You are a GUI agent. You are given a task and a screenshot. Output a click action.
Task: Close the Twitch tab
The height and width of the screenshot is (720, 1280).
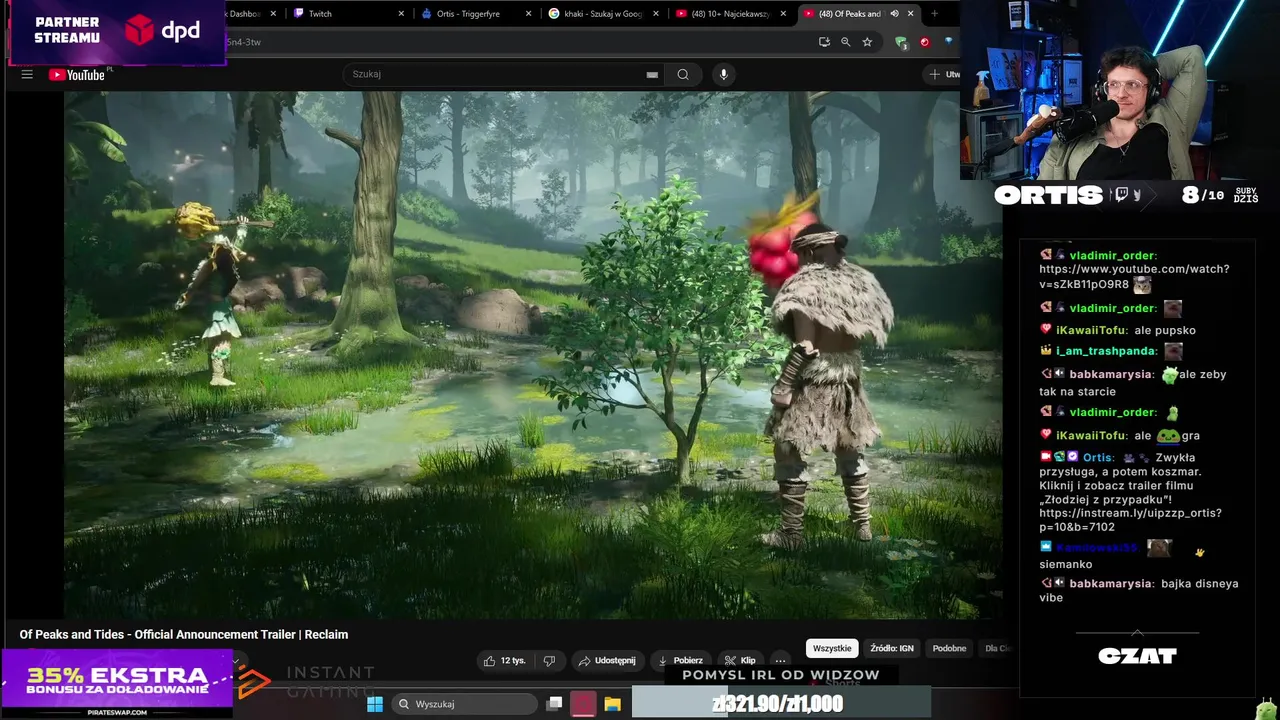(x=401, y=14)
